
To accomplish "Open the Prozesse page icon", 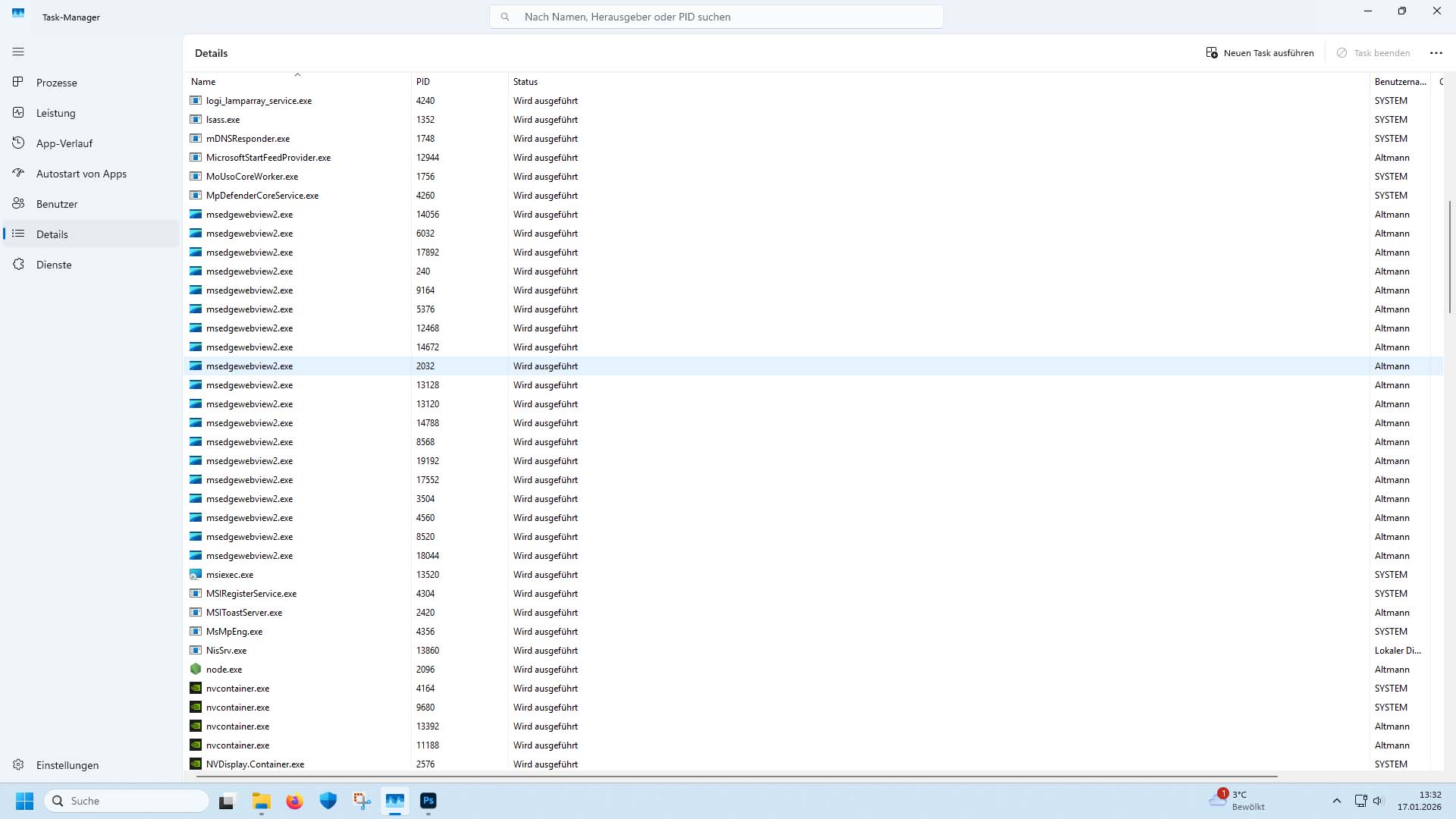I will click(x=18, y=82).
